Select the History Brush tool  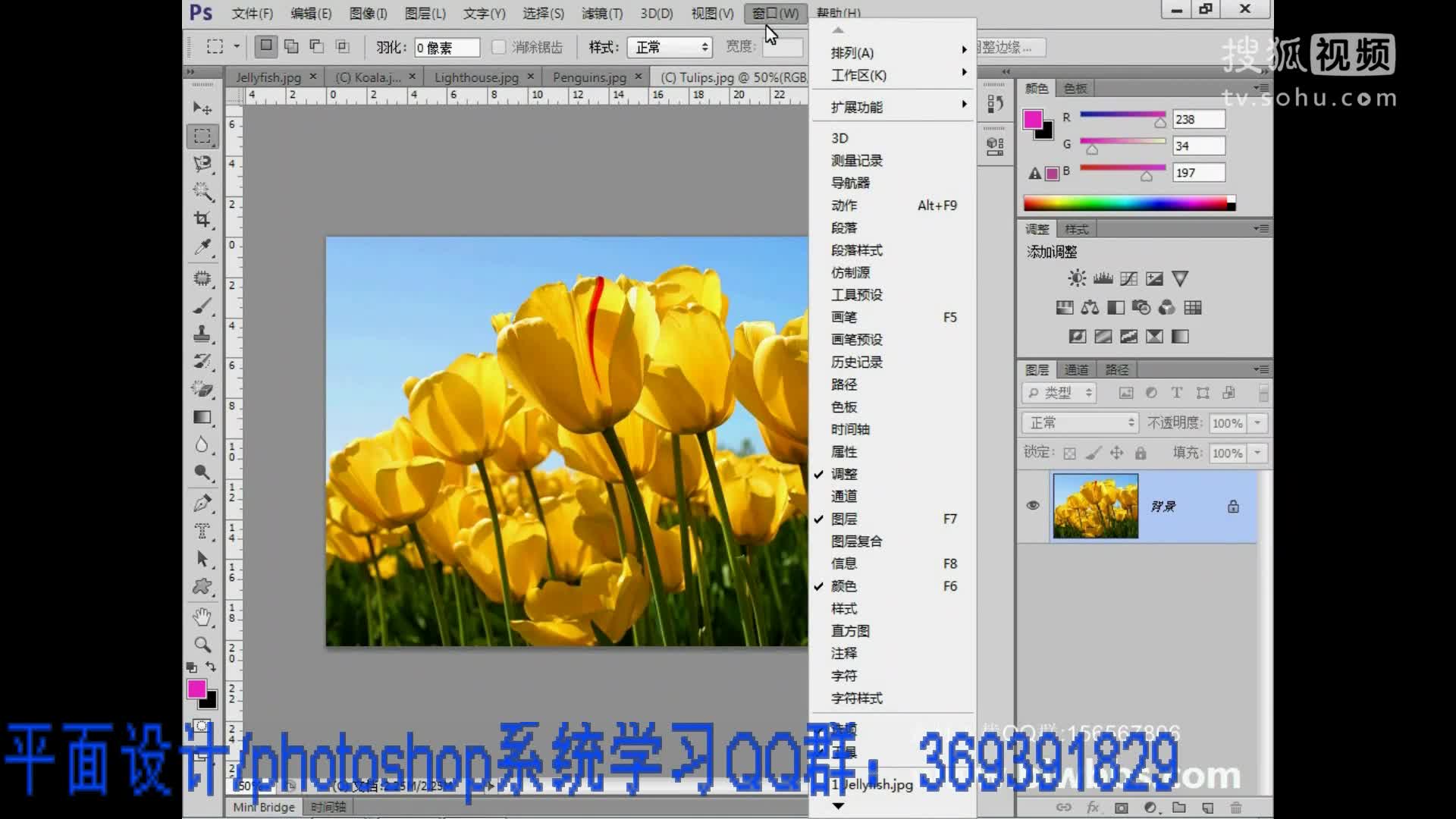pos(202,361)
